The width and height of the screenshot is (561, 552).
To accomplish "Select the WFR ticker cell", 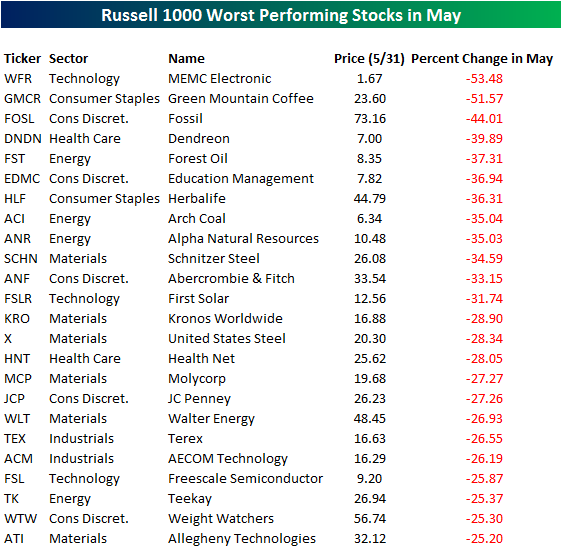I will (x=18, y=79).
